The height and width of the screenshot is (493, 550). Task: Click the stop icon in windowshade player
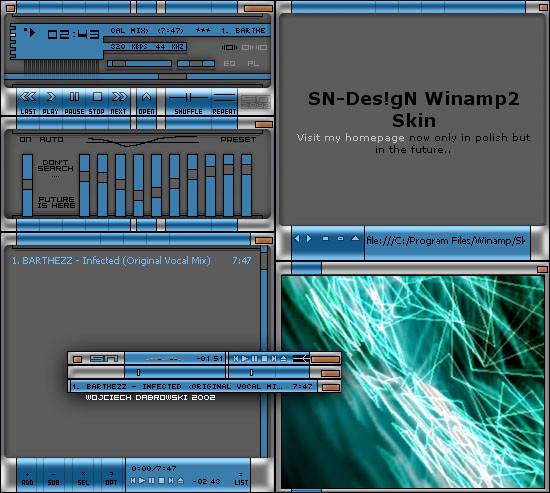tap(264, 359)
